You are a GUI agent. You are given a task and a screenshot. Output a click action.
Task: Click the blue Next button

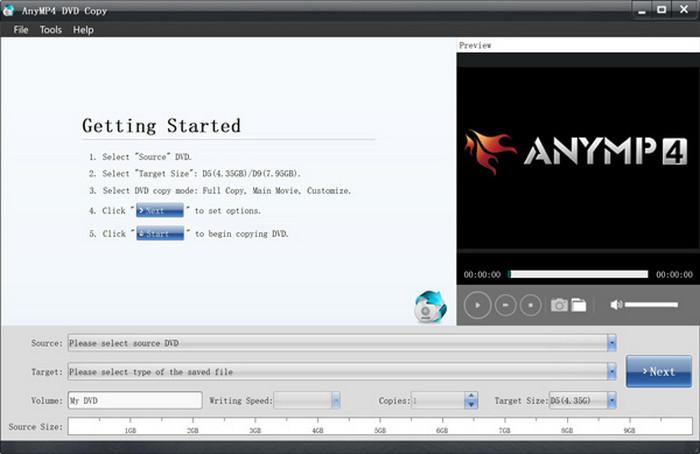click(658, 371)
